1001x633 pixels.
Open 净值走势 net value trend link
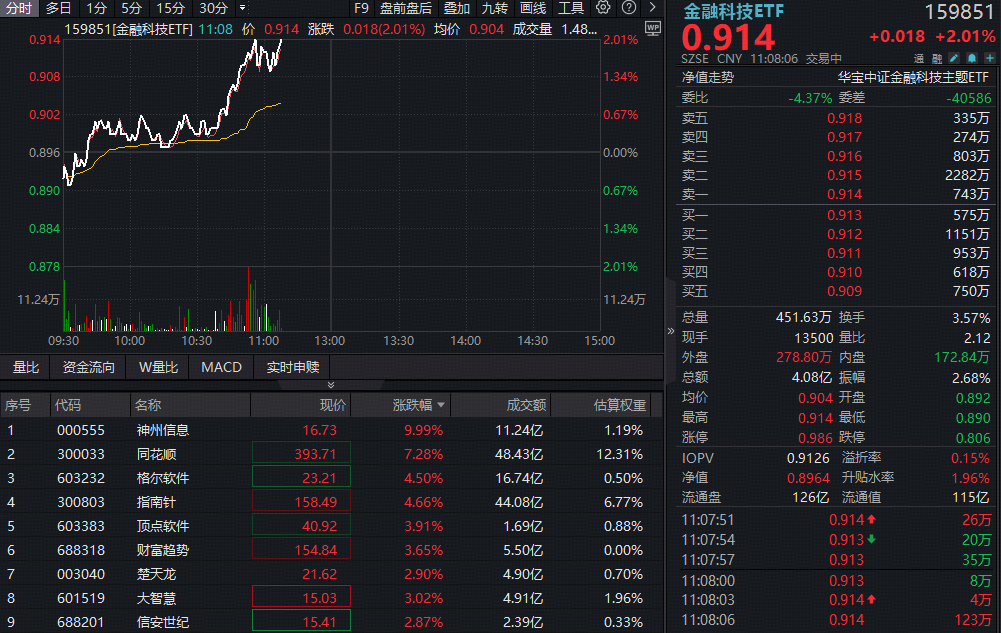[x=707, y=76]
